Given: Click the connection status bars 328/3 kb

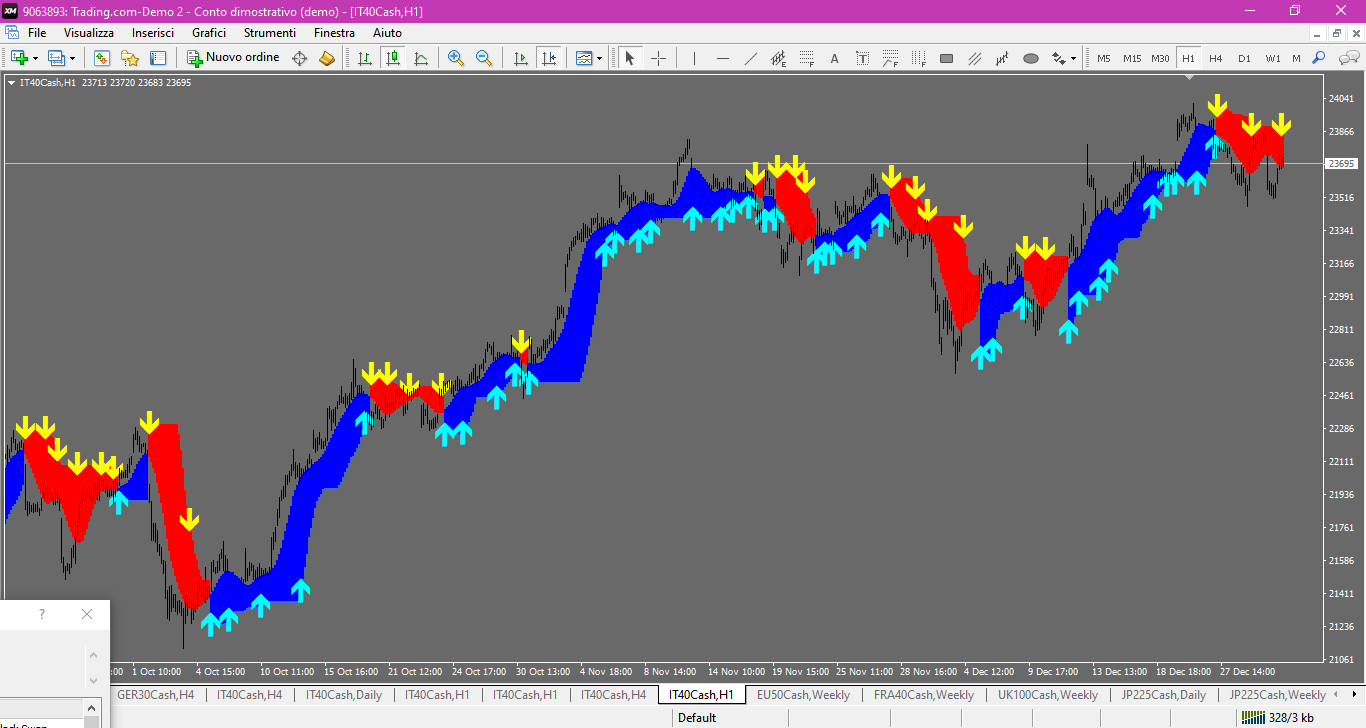Looking at the screenshot, I should coord(1278,717).
